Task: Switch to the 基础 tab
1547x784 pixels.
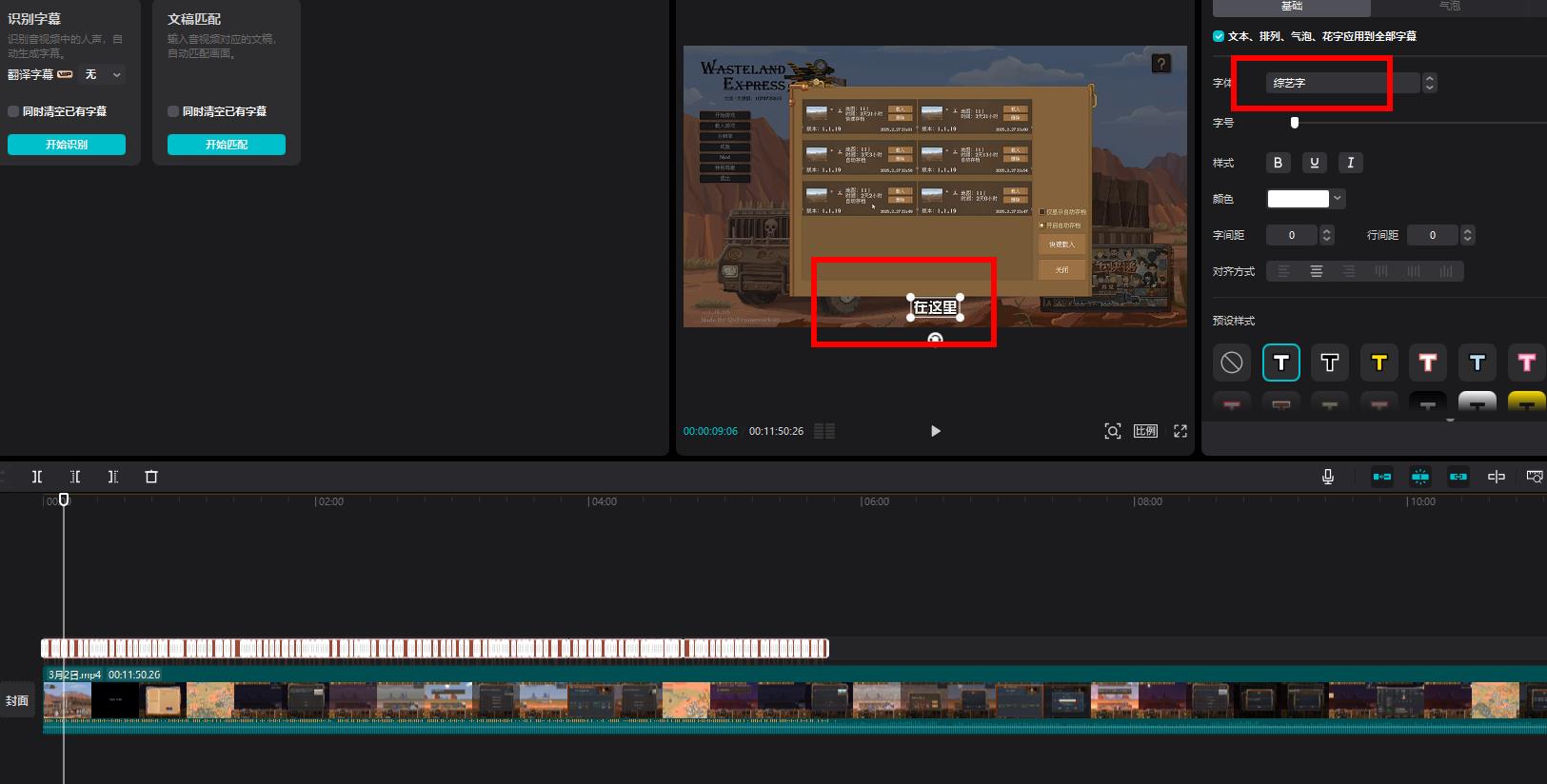Action: (x=1291, y=7)
